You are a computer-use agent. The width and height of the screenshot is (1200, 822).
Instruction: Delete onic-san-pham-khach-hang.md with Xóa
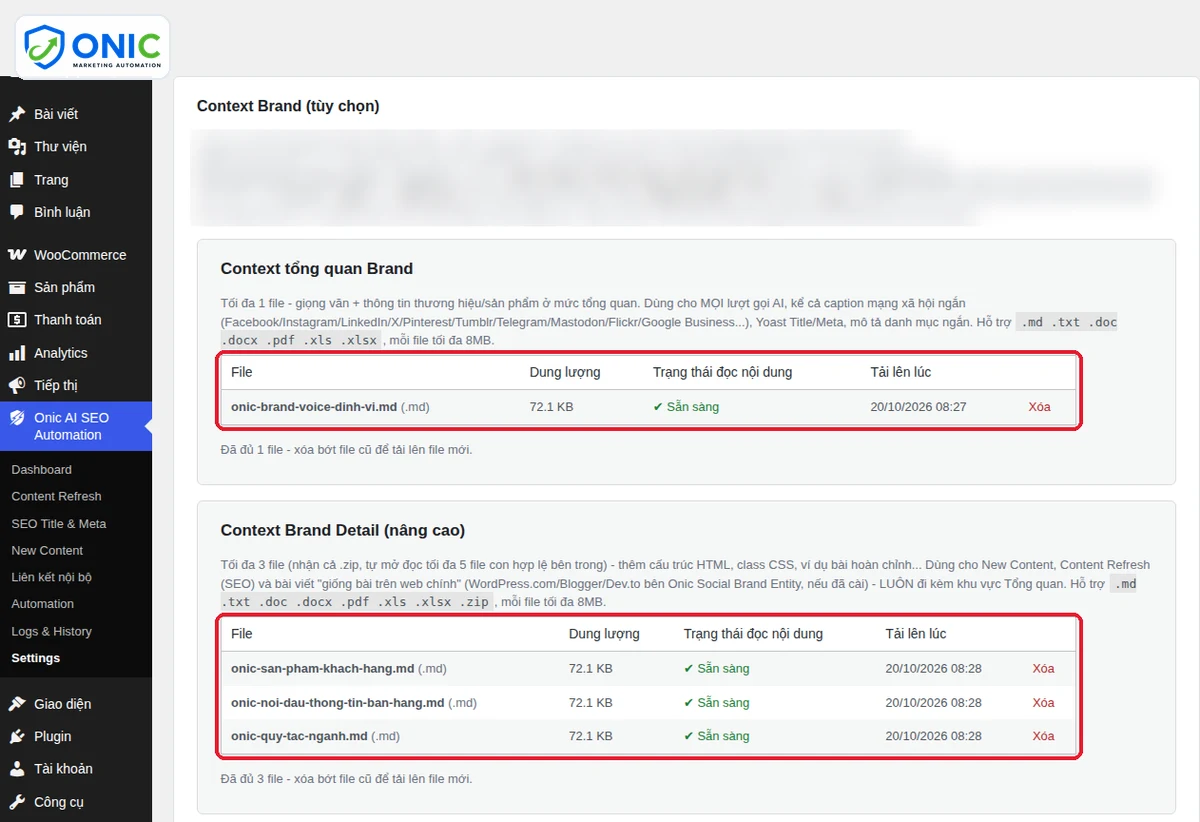[1043, 669]
